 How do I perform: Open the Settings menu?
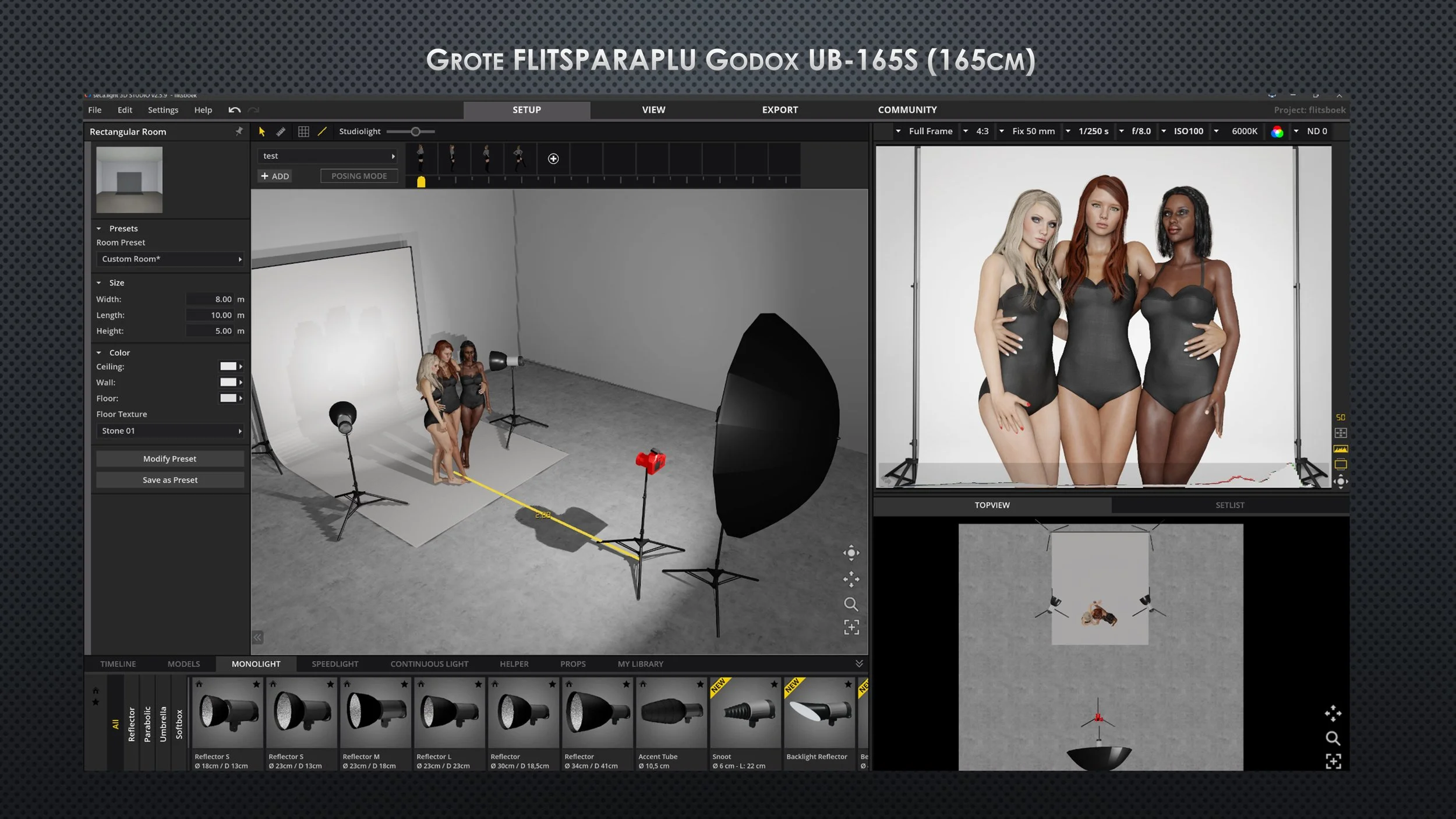pyautogui.click(x=163, y=110)
